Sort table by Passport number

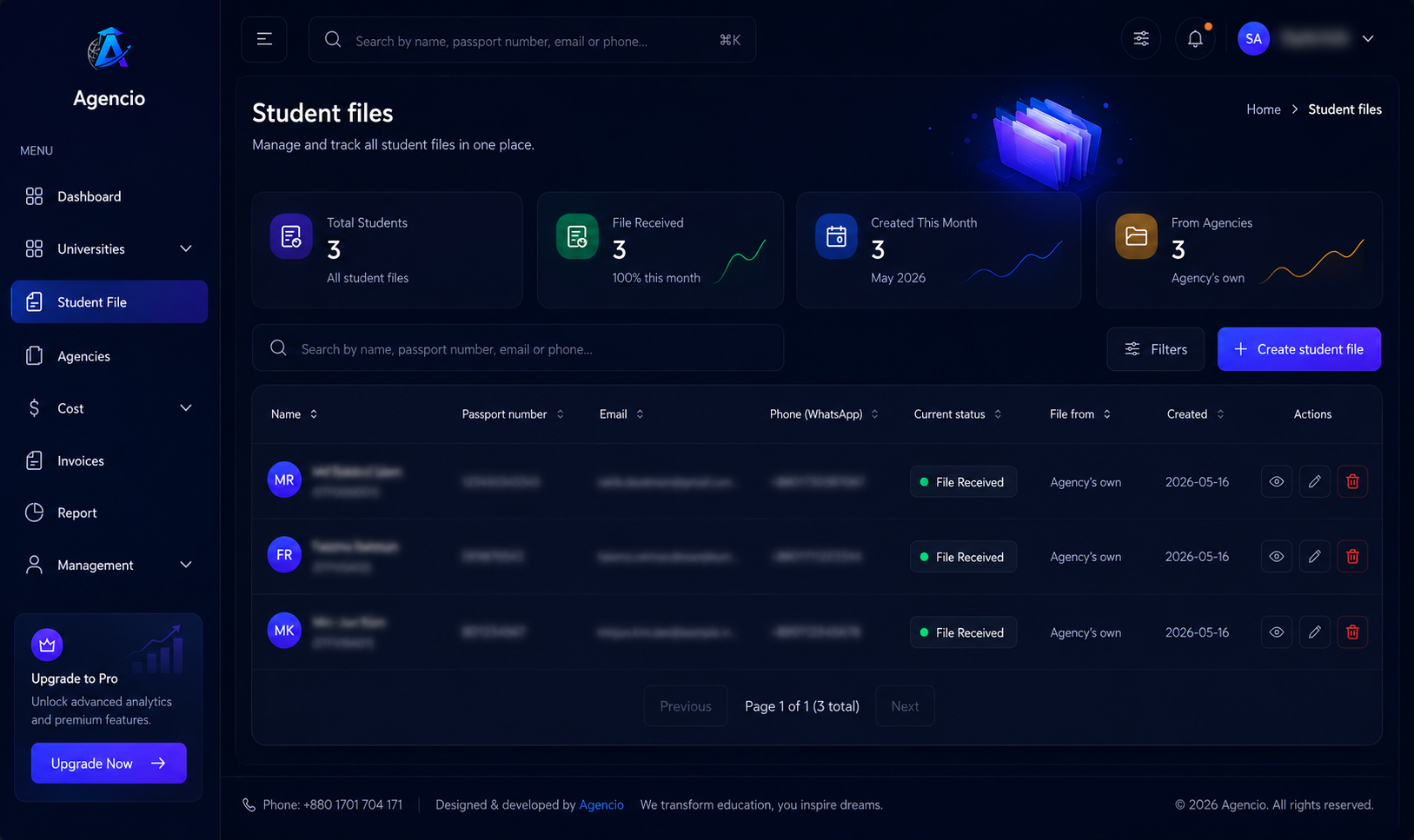[513, 414]
